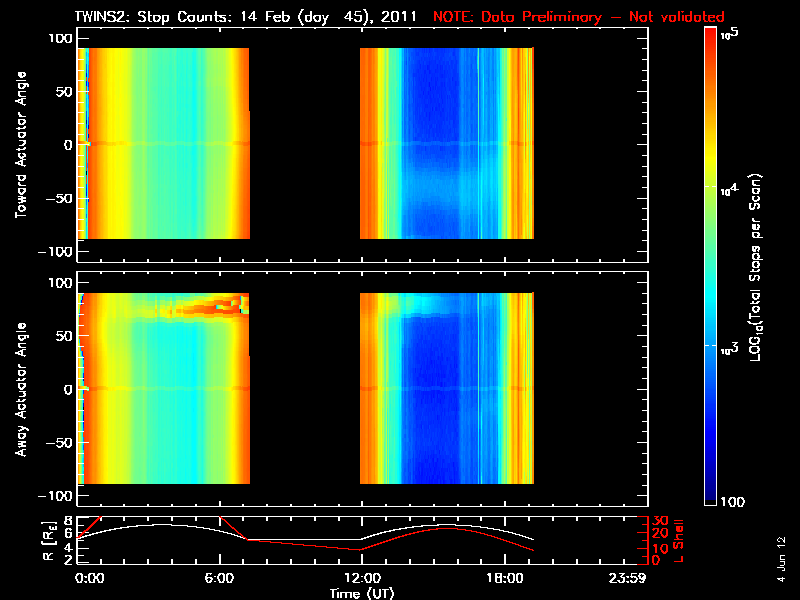Click the Away panel data block before 8:00
This screenshot has height=600, width=800.
coord(163,388)
